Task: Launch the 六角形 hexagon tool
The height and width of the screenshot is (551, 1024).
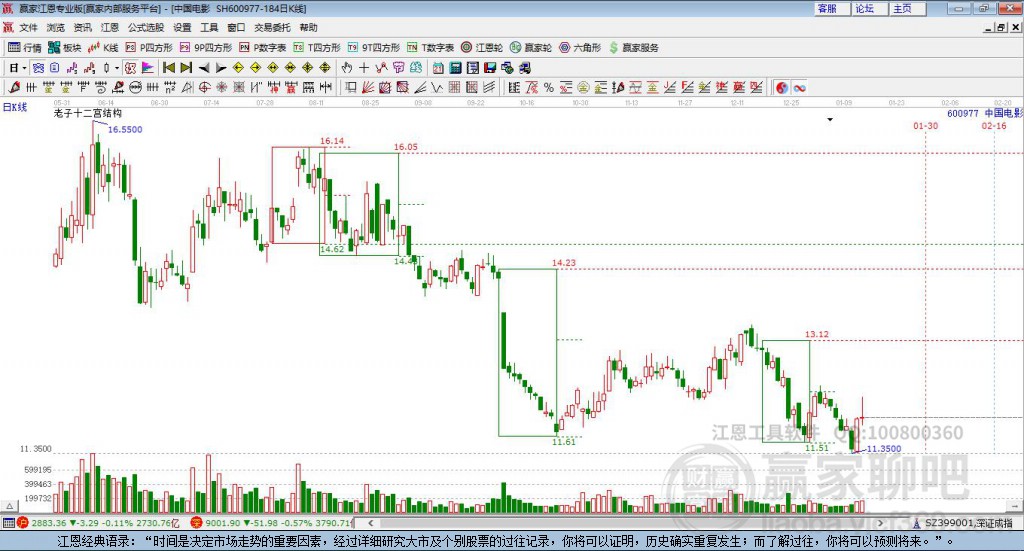Action: 579,47
